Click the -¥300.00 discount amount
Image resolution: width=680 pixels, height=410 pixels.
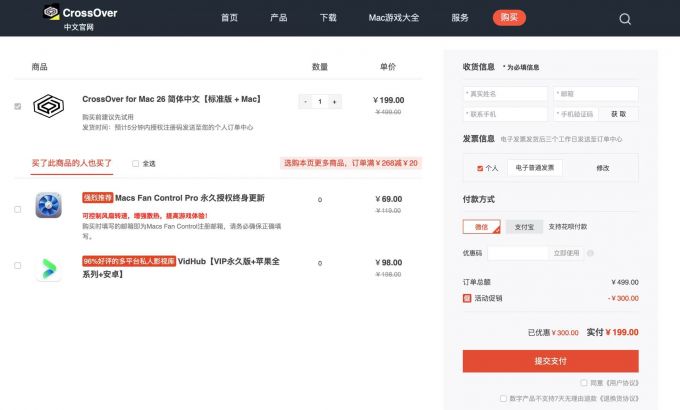(x=623, y=298)
